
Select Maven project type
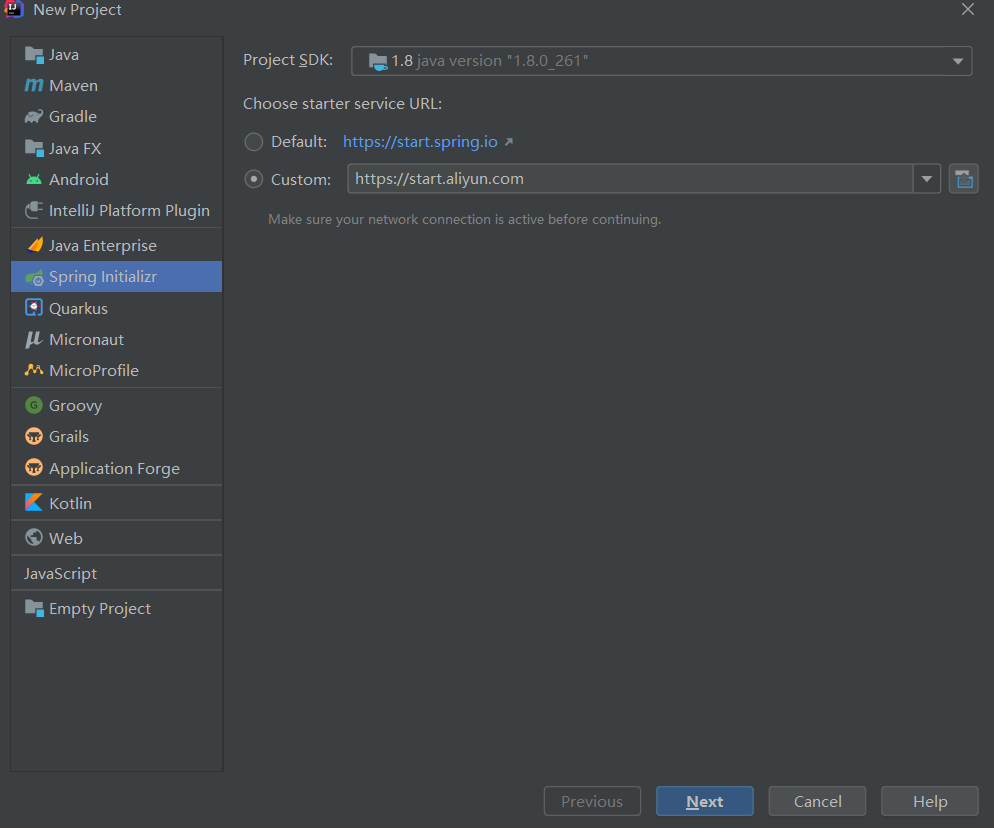pyautogui.click(x=117, y=86)
